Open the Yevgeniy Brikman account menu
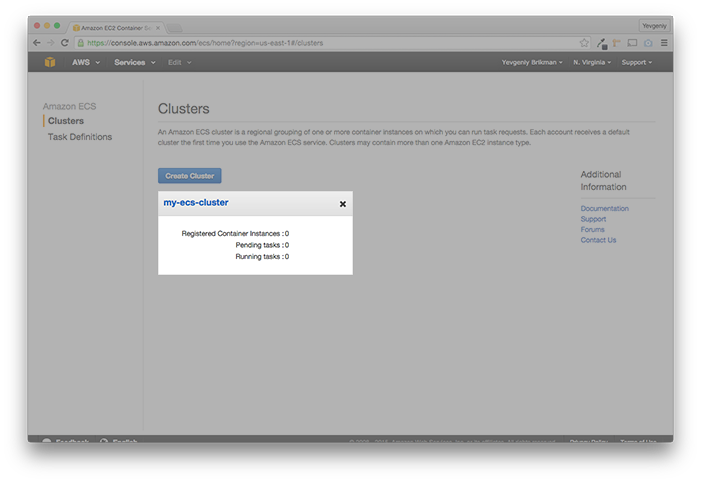701x482 pixels. pos(532,62)
